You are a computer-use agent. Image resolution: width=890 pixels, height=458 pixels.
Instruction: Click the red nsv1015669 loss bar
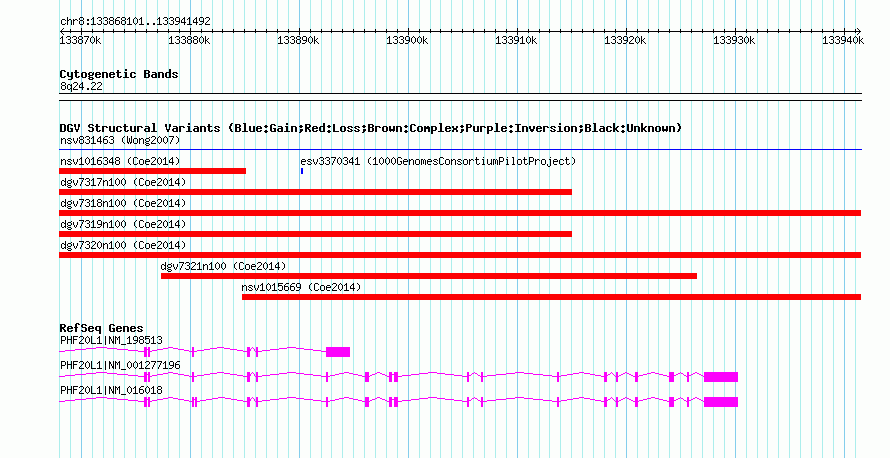(551, 297)
